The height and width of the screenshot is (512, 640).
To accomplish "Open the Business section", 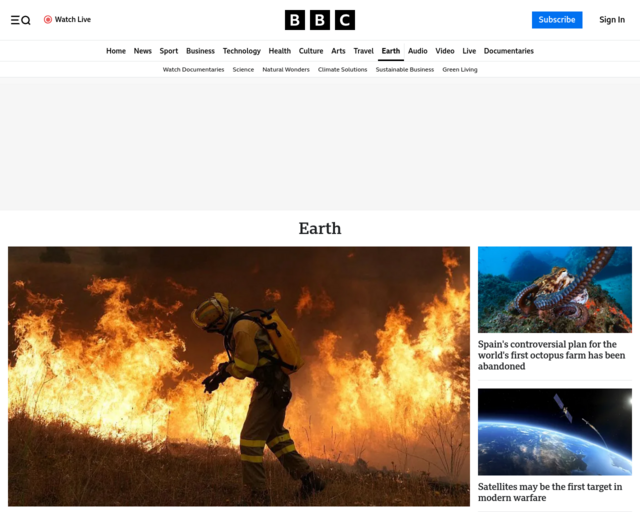I will 200,51.
